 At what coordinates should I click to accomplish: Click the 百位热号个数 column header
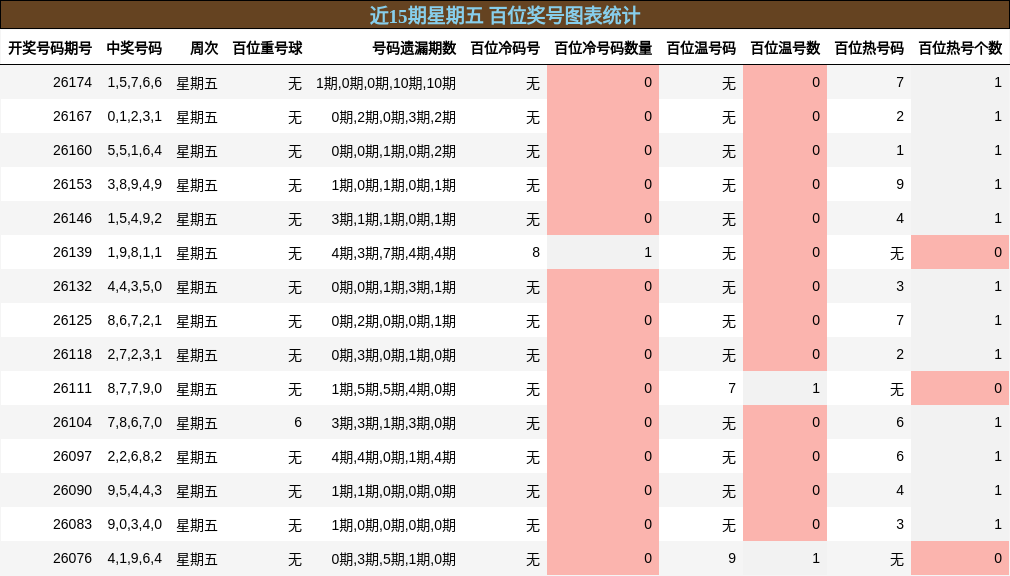click(x=960, y=48)
